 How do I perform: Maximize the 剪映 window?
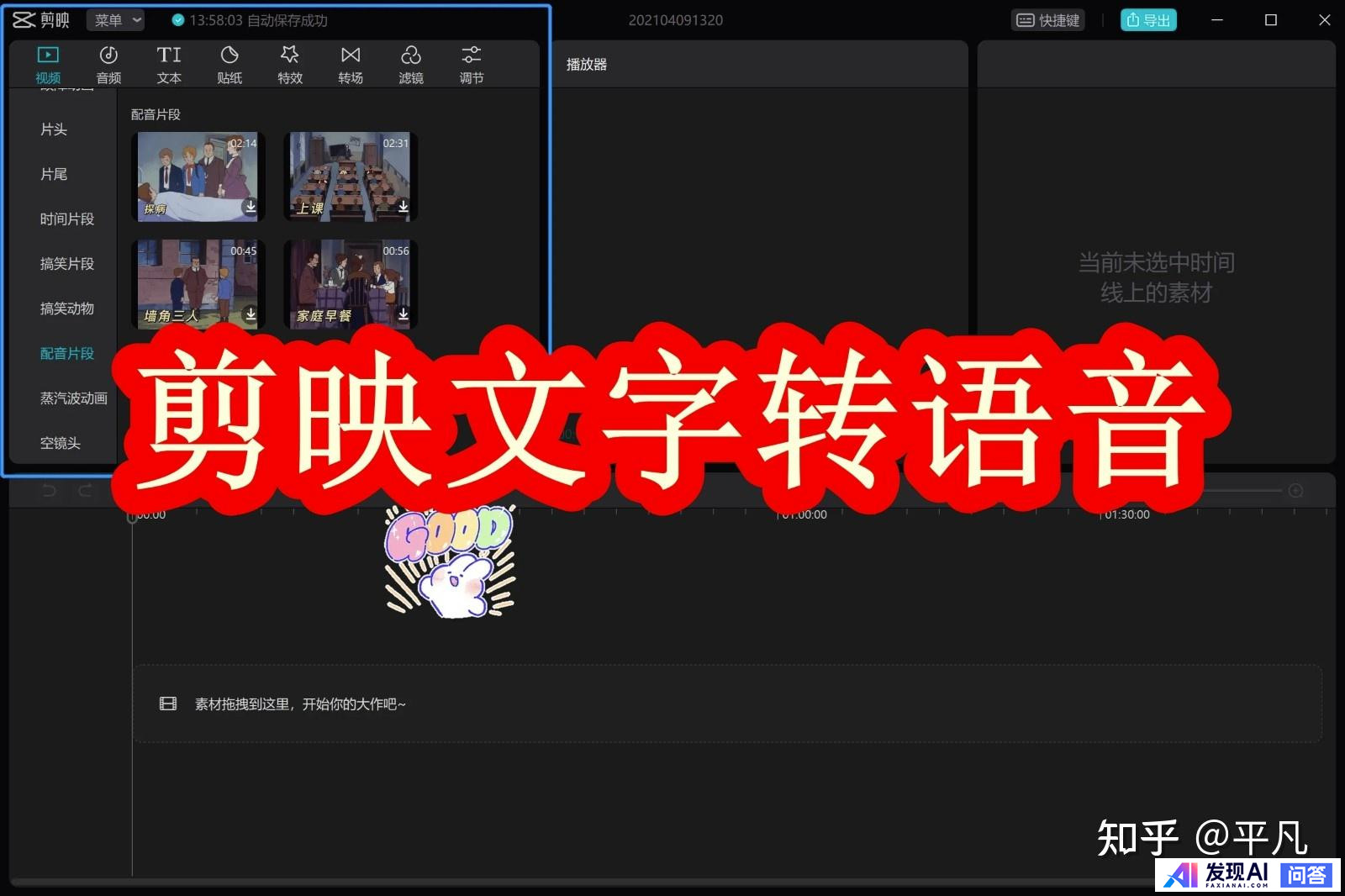point(1271,20)
